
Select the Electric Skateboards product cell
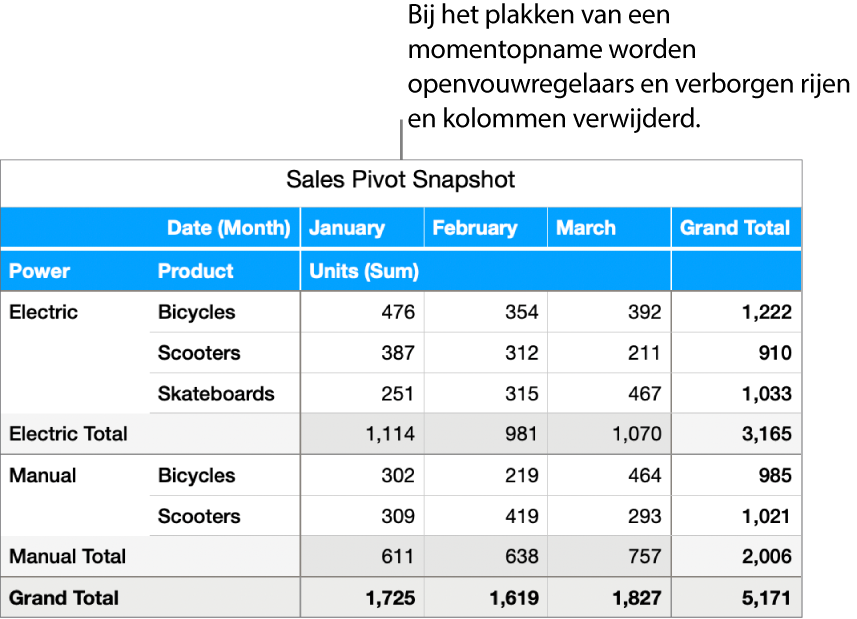pos(216,394)
